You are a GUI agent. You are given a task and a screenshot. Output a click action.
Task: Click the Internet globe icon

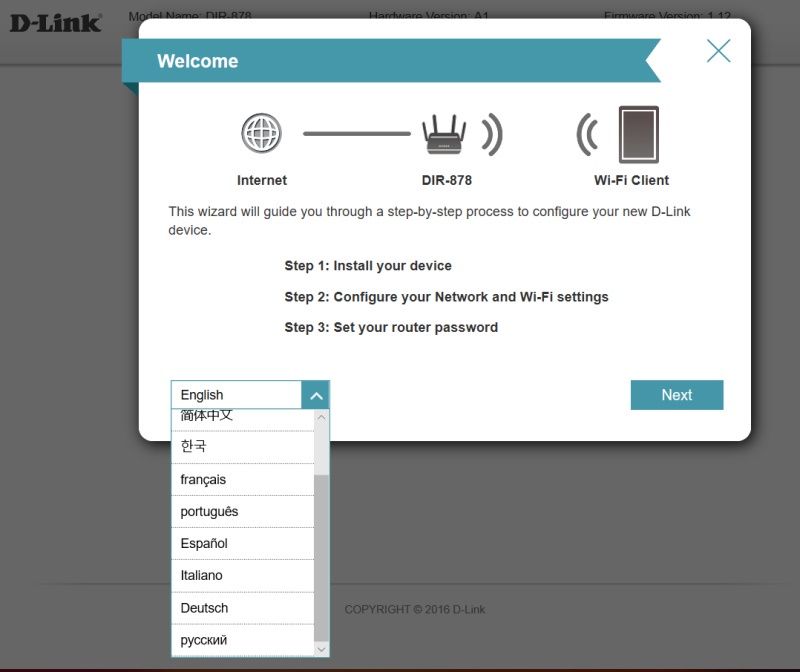point(261,133)
